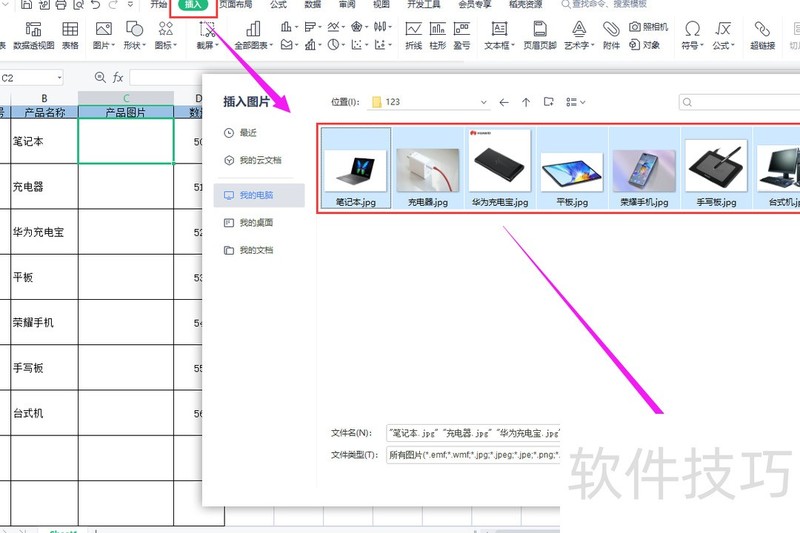Click the 图片 picture insert icon
800x533 pixels.
point(103,35)
